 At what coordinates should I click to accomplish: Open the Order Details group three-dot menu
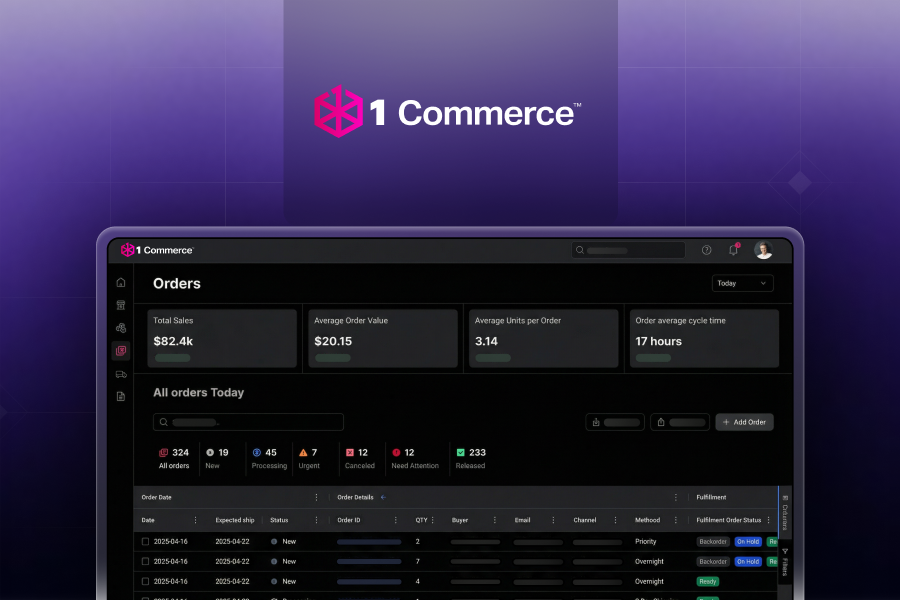(x=676, y=497)
